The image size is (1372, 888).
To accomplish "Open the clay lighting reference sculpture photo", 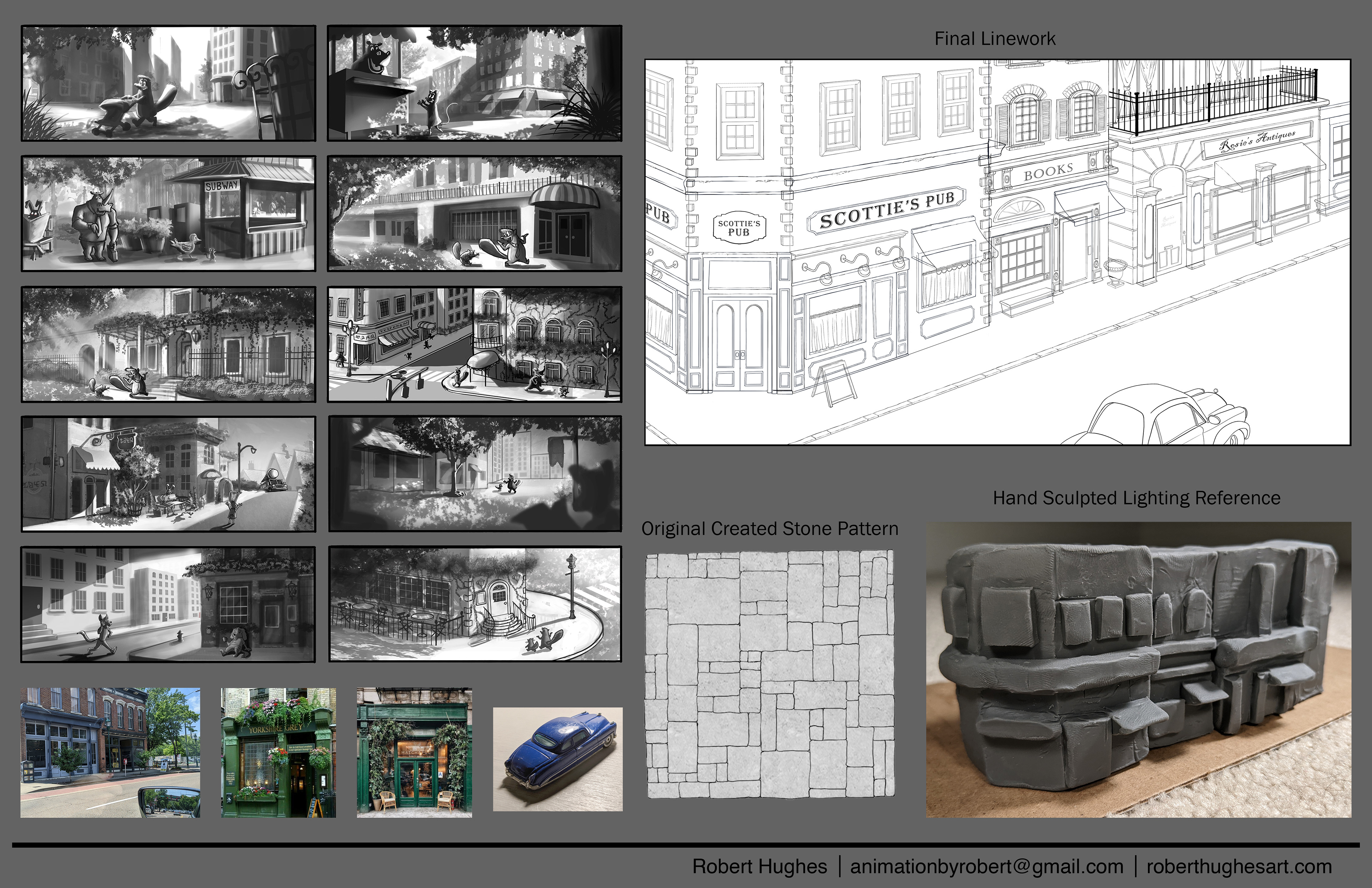I will tap(1138, 669).
